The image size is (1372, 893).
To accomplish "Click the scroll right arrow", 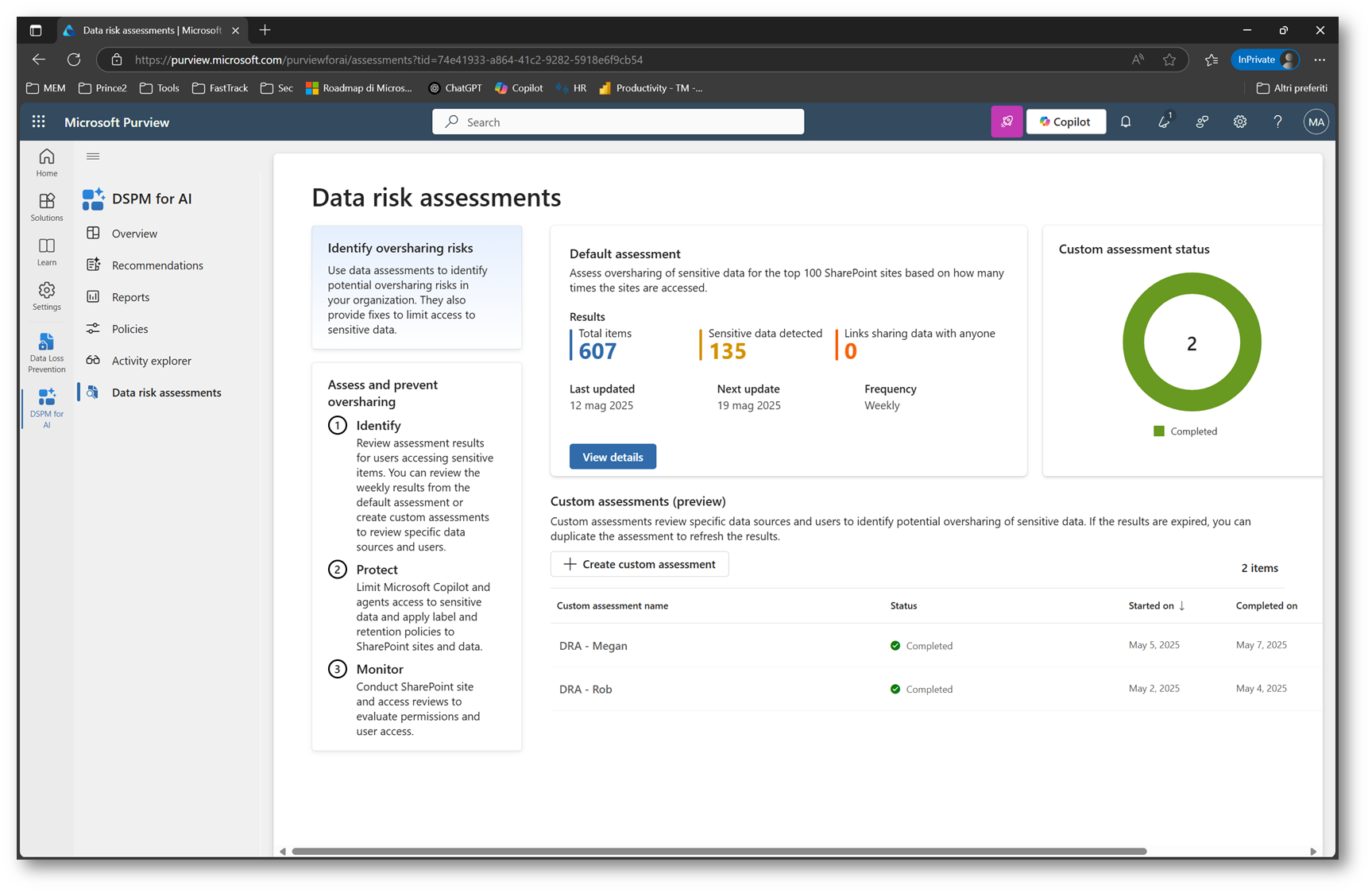I will [1312, 851].
